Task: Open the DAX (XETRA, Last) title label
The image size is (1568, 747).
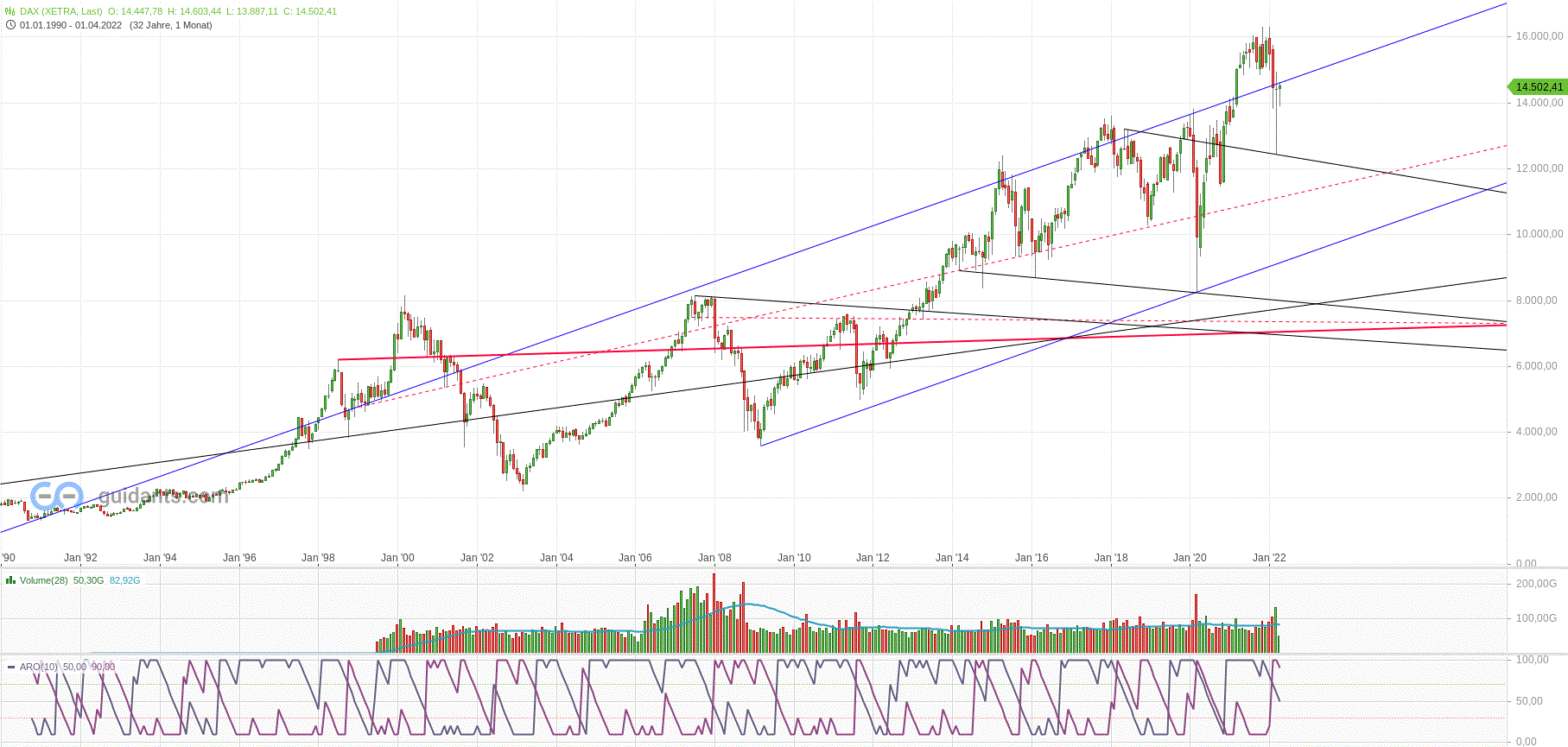Action: (60, 11)
